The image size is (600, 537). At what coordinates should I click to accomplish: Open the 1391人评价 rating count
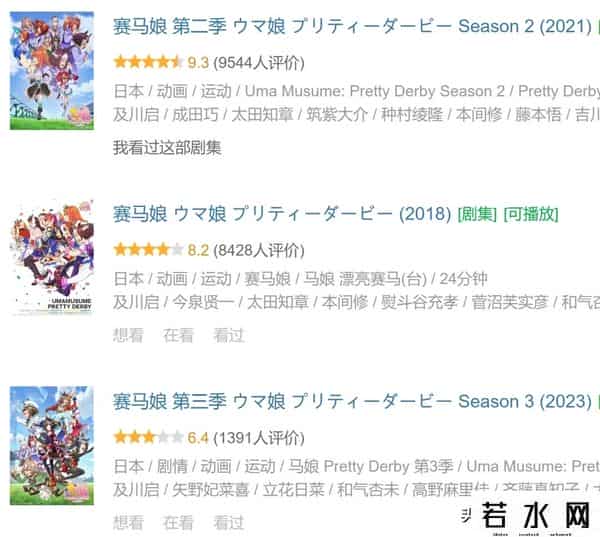[x=259, y=438]
